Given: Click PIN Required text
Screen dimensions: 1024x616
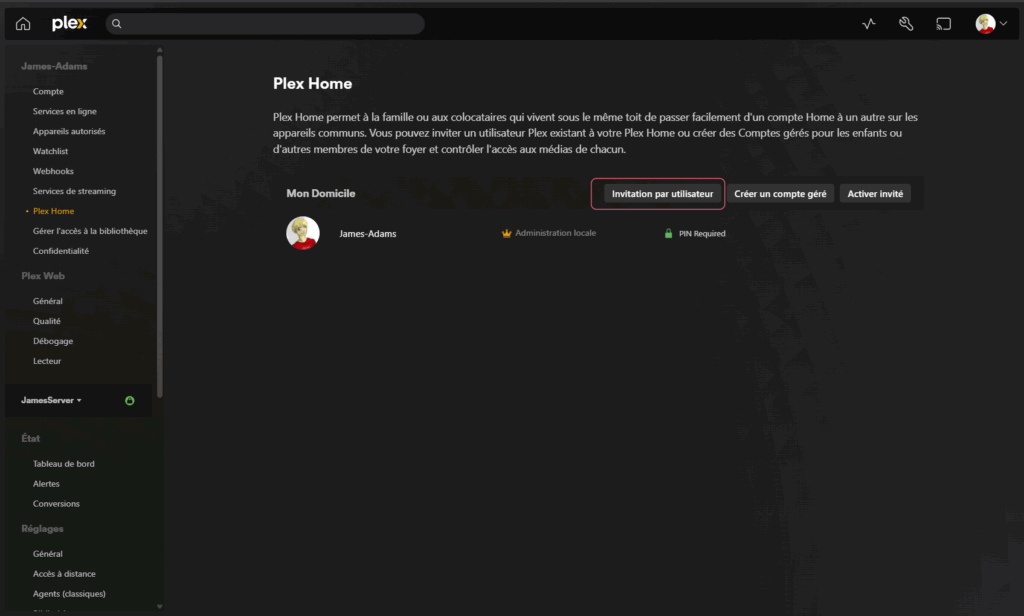Looking at the screenshot, I should point(702,234).
